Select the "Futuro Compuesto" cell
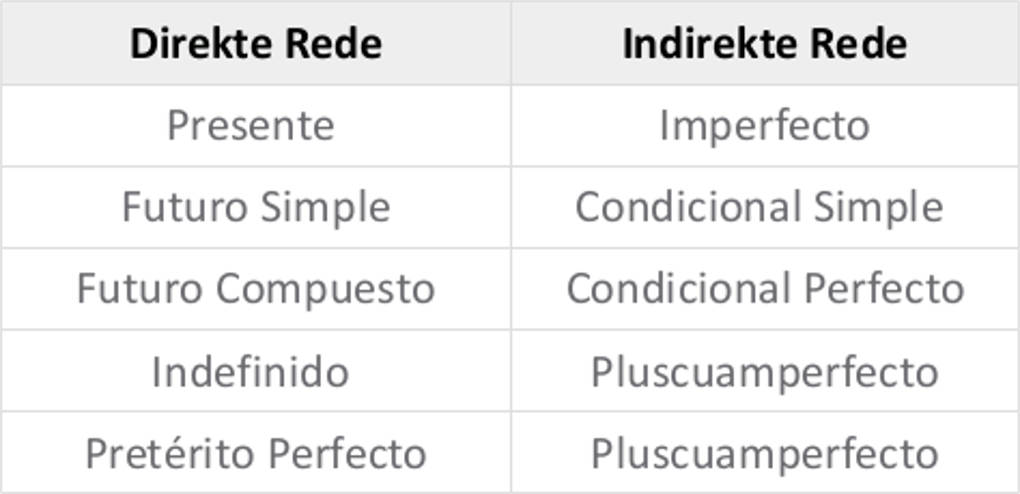The height and width of the screenshot is (494, 1020). tap(256, 290)
